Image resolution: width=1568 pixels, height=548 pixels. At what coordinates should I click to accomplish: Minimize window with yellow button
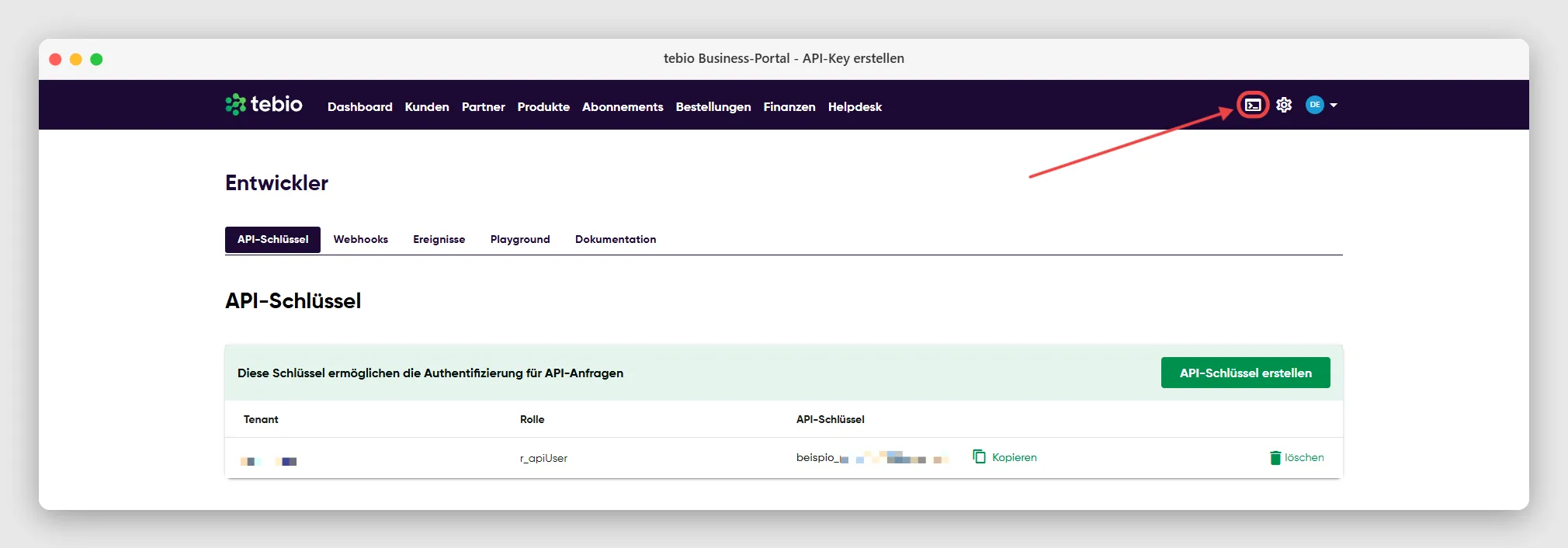[76, 59]
